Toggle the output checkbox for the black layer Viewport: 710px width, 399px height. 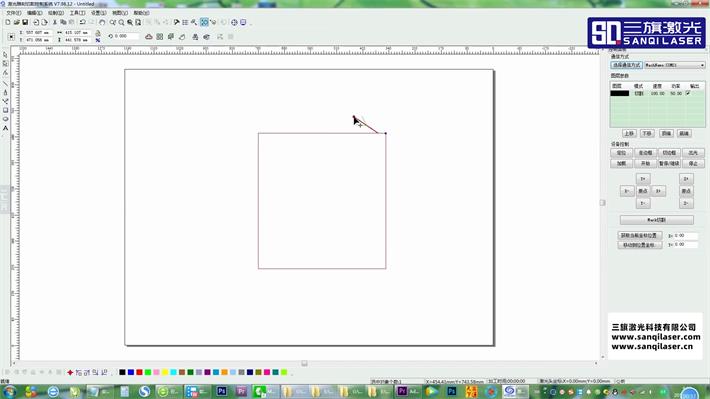click(688, 93)
